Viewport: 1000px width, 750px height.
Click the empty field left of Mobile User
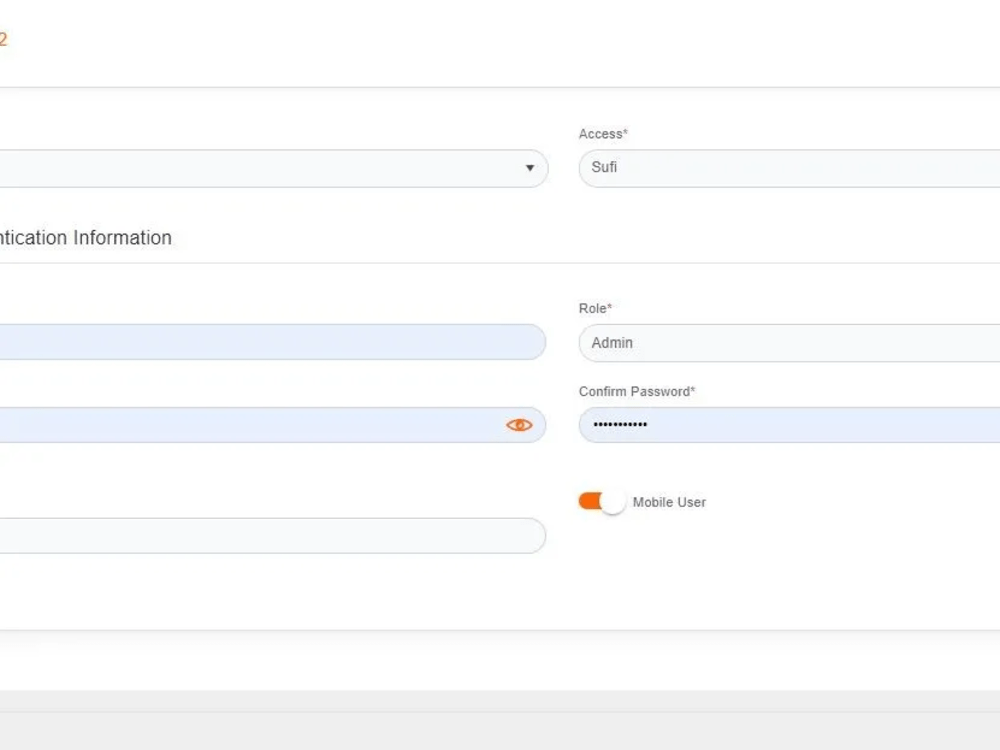tap(272, 536)
